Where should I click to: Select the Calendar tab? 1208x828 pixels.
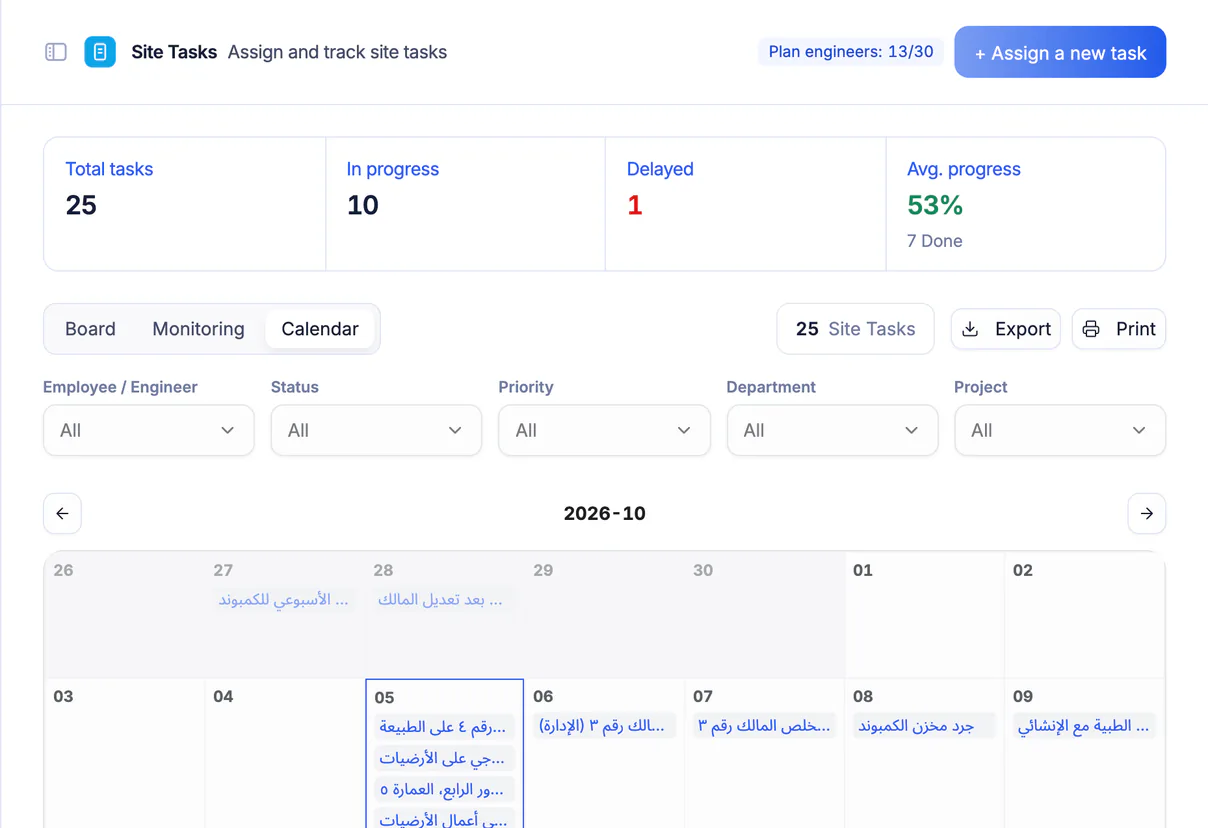click(x=320, y=329)
